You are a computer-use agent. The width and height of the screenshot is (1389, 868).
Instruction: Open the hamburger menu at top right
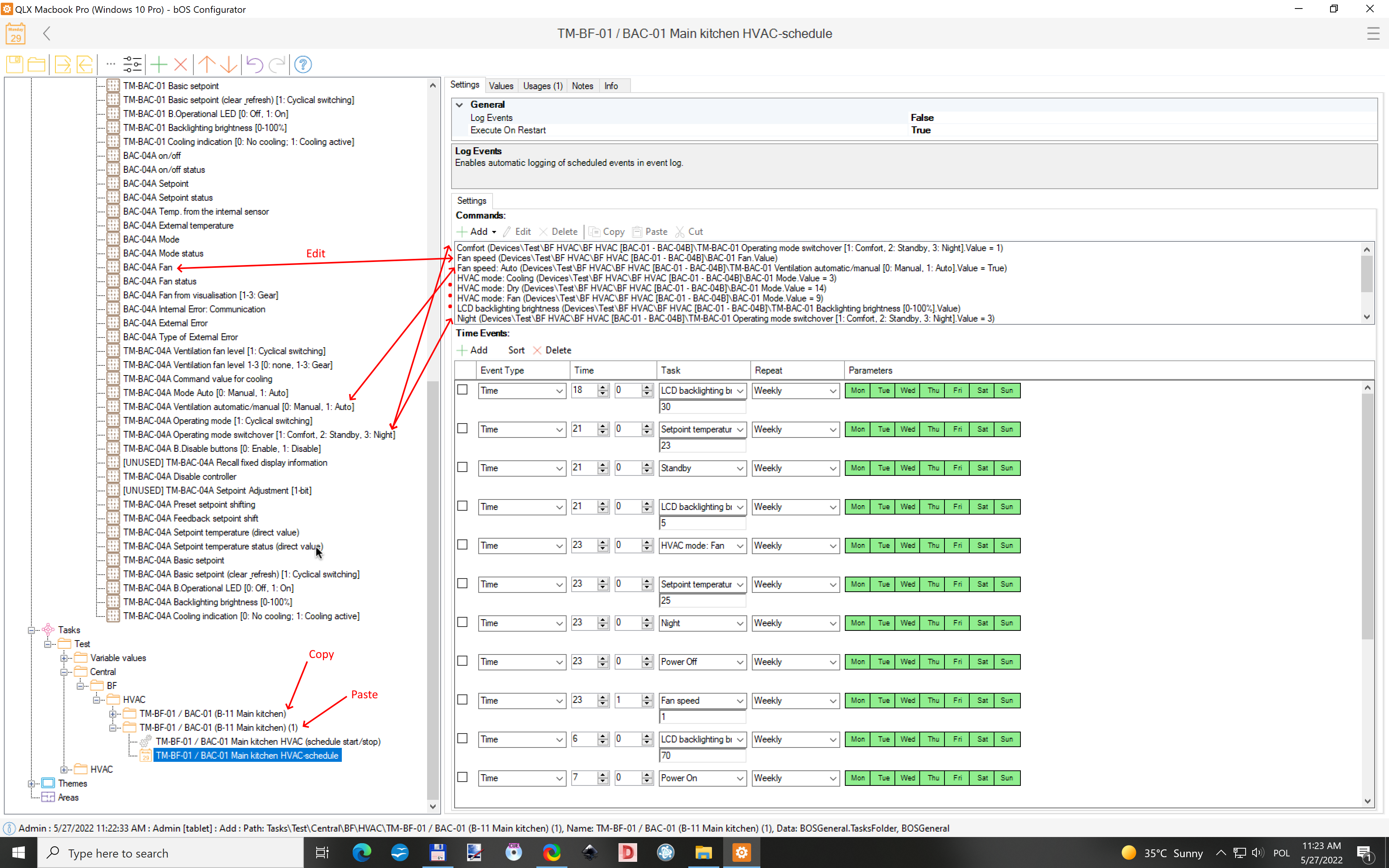[x=1373, y=33]
